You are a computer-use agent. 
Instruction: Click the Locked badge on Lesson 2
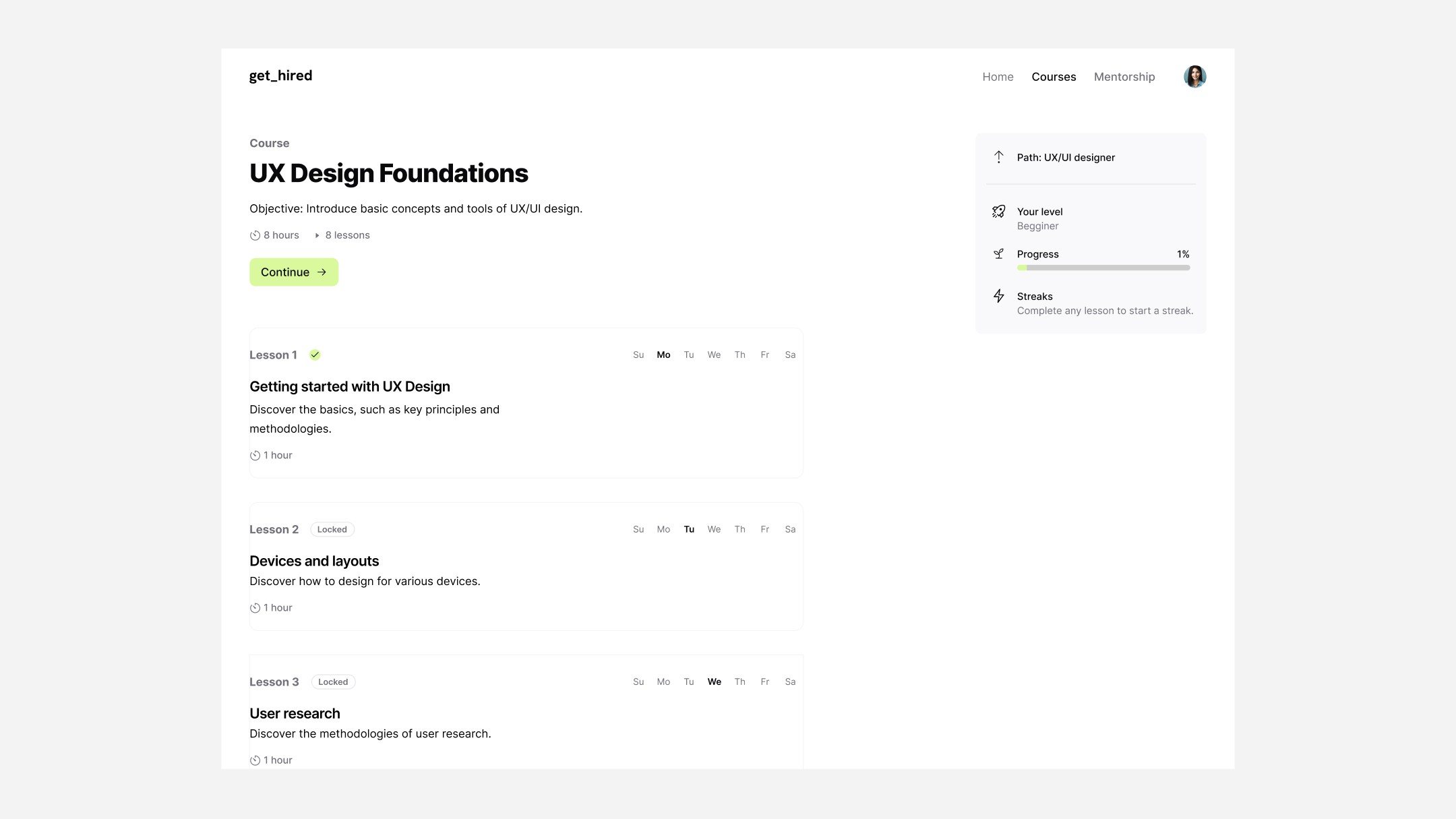(x=332, y=529)
